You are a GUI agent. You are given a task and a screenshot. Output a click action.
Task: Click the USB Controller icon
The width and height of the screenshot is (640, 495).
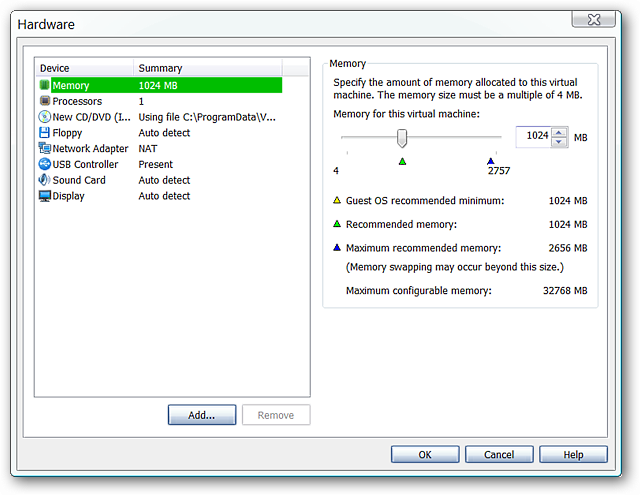tap(44, 164)
